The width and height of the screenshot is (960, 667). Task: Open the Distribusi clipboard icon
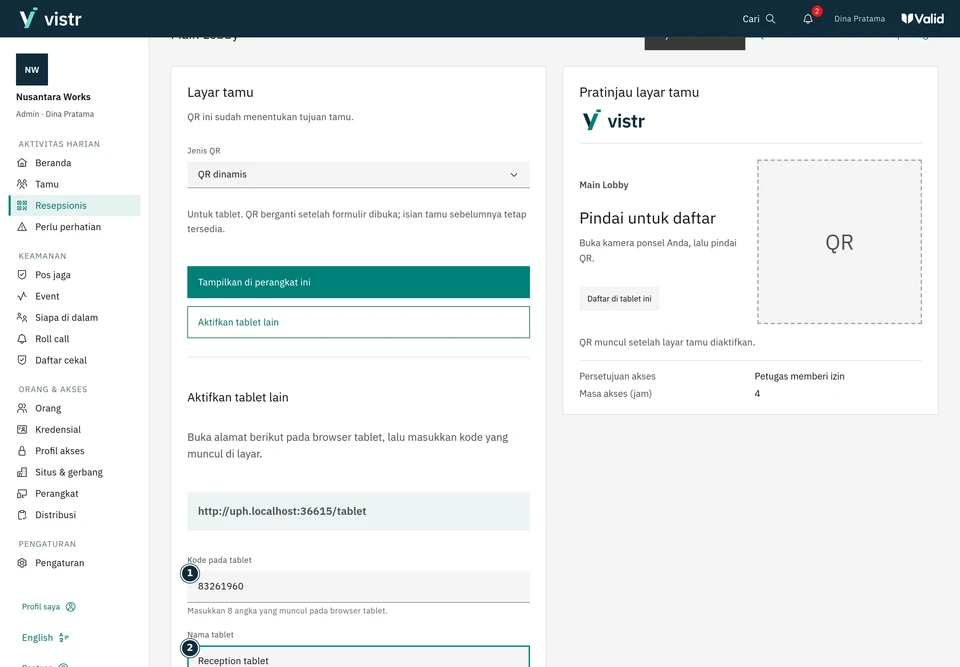coord(22,515)
